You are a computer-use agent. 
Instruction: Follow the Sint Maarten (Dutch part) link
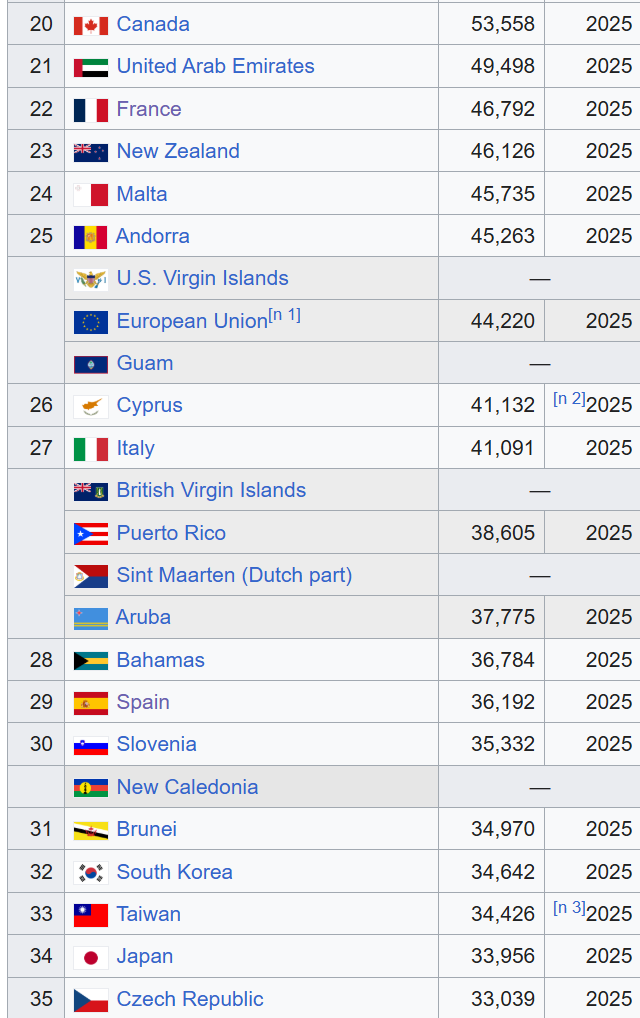(234, 575)
